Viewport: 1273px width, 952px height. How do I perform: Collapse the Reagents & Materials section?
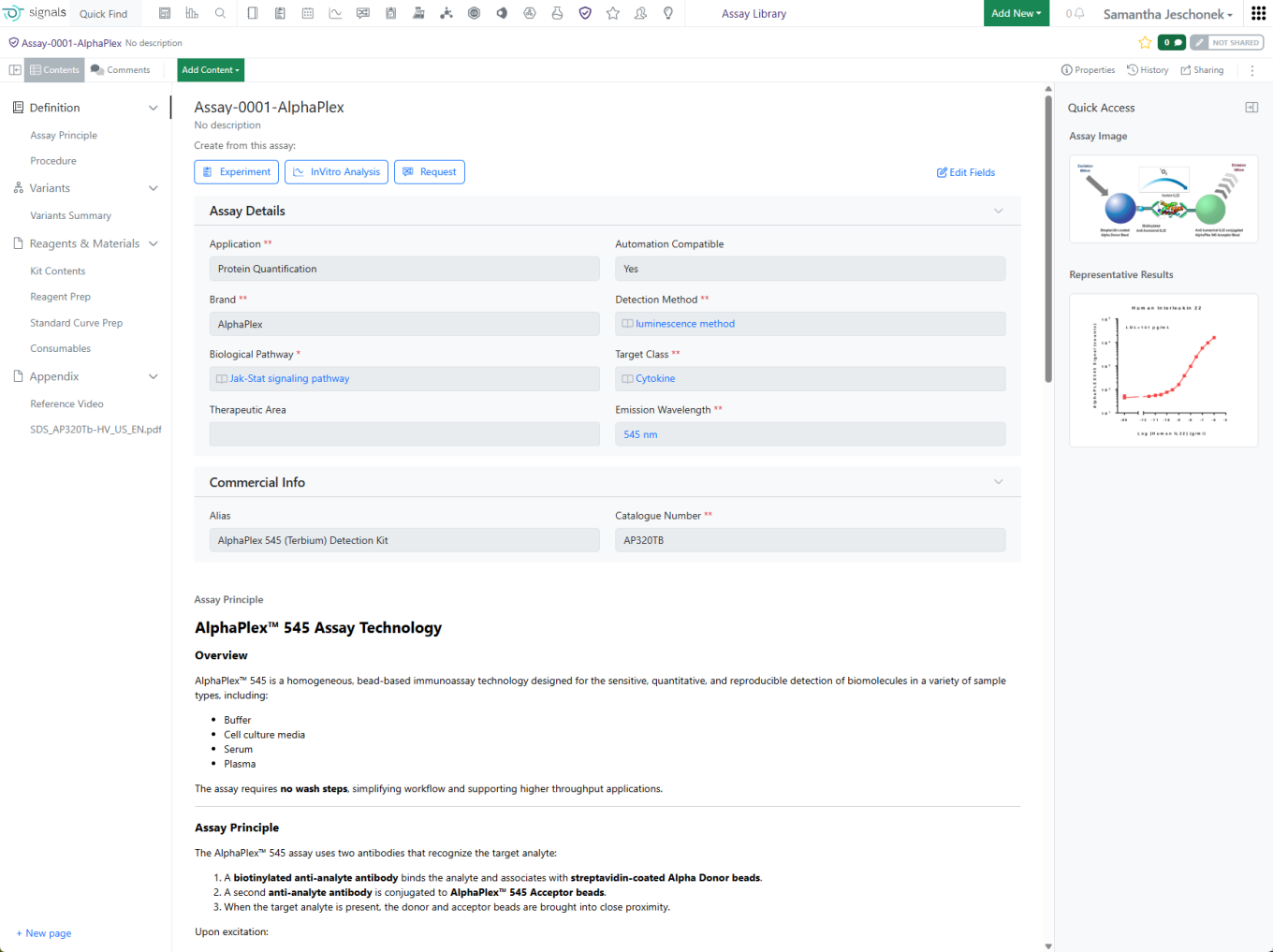click(x=154, y=243)
